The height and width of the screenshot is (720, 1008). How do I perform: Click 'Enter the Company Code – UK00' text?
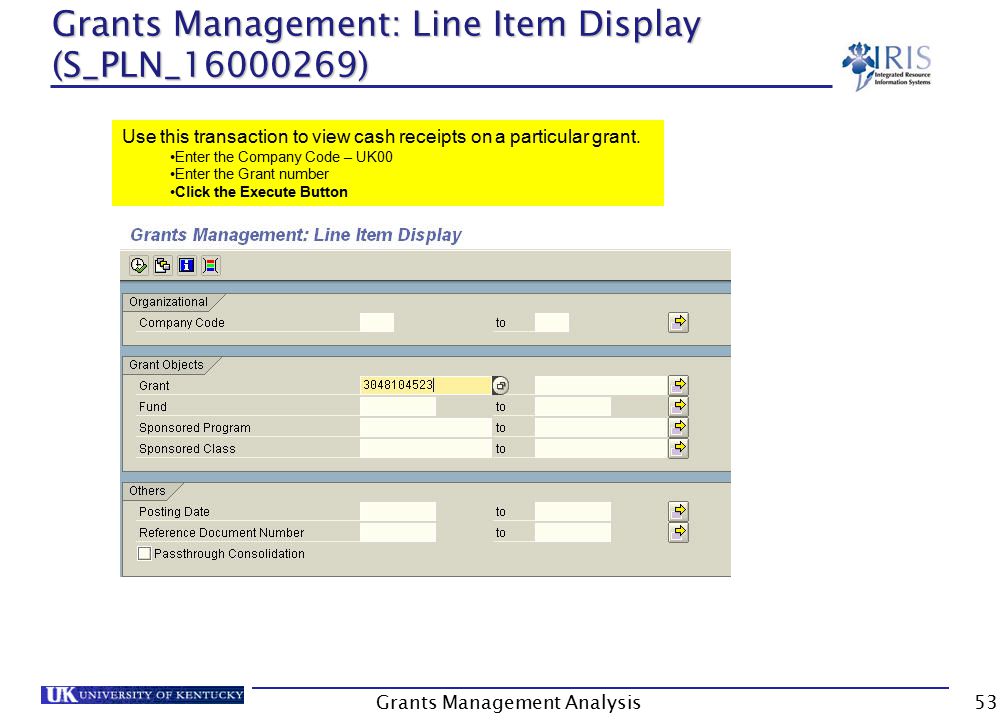pos(284,157)
